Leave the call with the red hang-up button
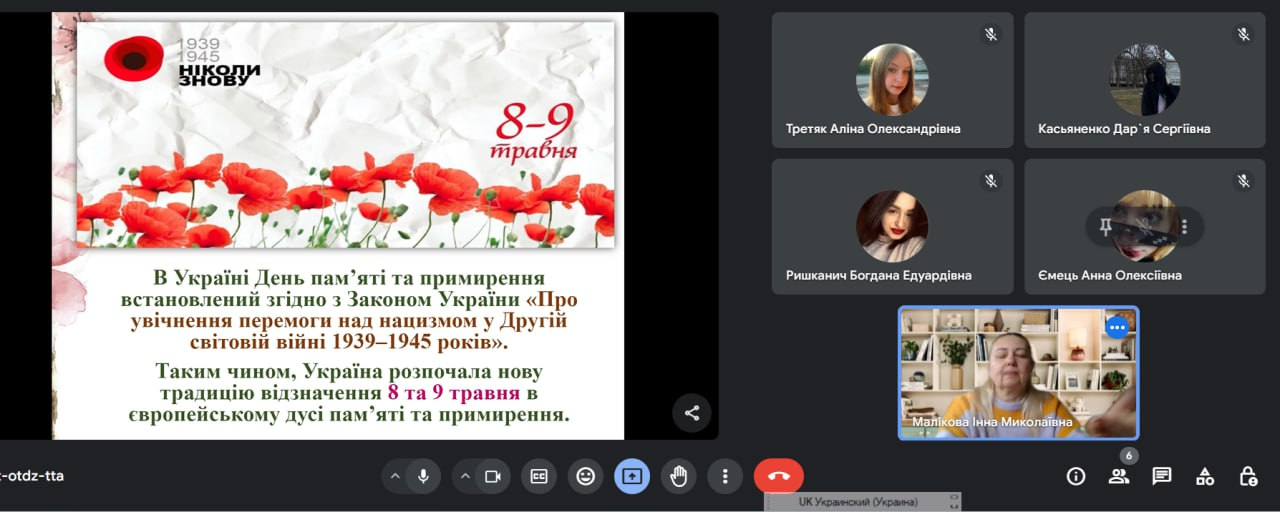This screenshot has height=512, width=1280. click(779, 476)
